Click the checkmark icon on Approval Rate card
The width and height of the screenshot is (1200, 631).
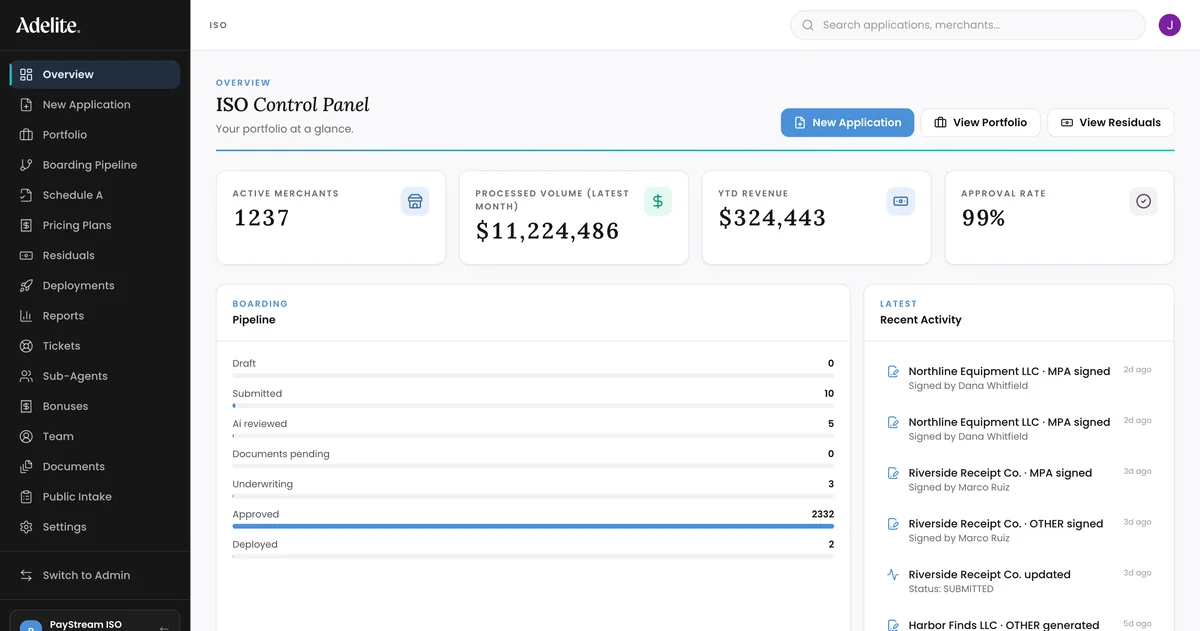coord(1144,201)
